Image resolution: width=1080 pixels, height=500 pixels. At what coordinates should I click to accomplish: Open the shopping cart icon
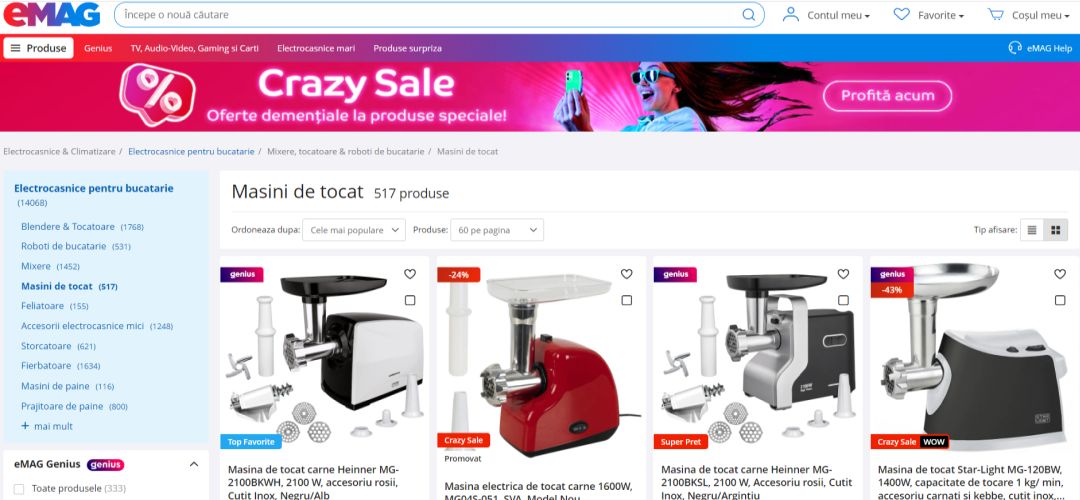coord(995,14)
